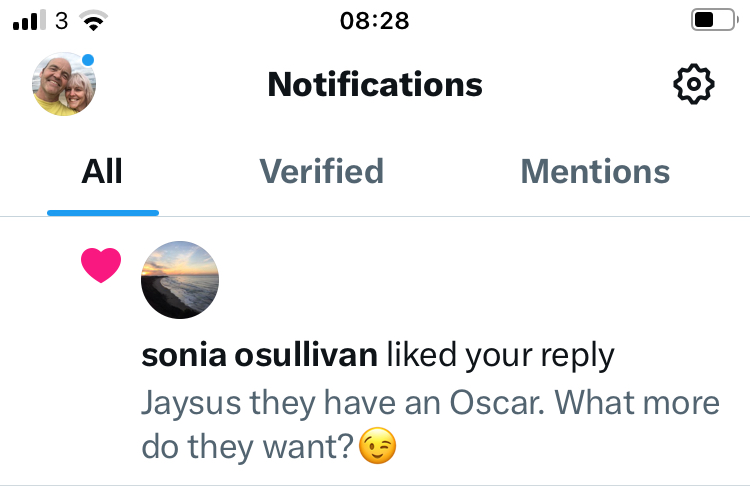Tap the Wi-Fi status icon

tap(95, 20)
